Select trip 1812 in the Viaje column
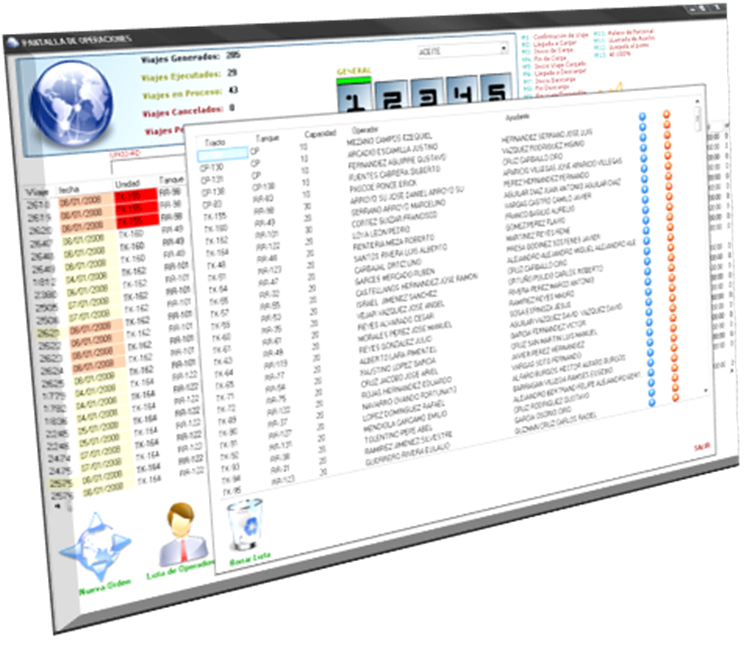Viewport: 755px width, 645px height. click(44, 281)
